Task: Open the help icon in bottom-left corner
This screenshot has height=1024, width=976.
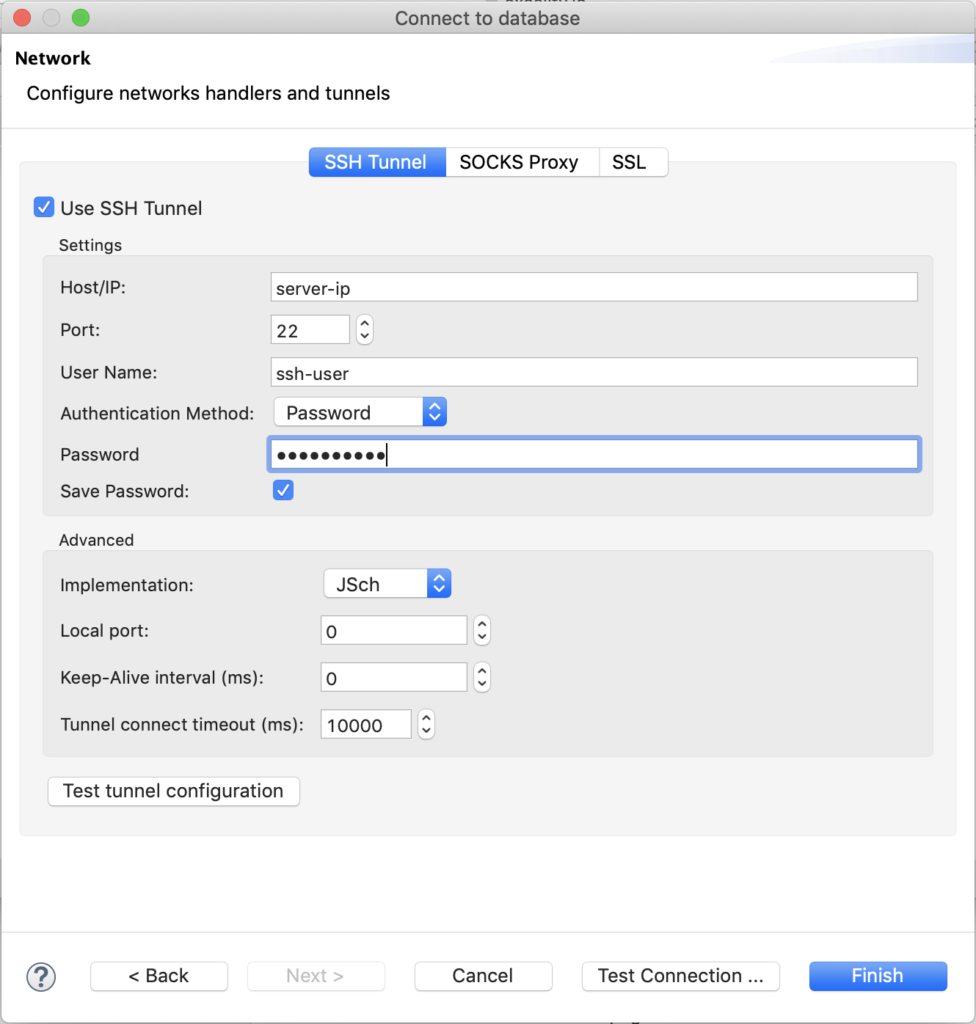Action: (41, 977)
